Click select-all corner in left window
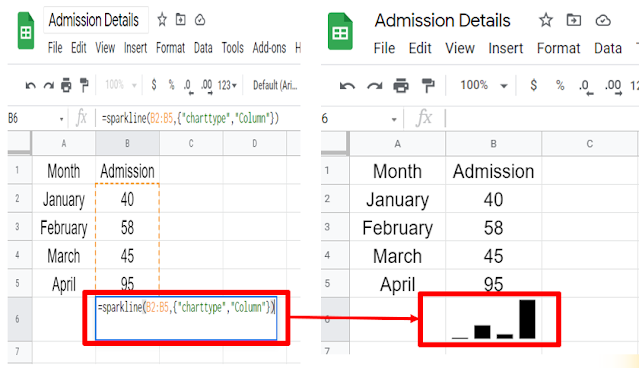639x368 pixels. 19,143
